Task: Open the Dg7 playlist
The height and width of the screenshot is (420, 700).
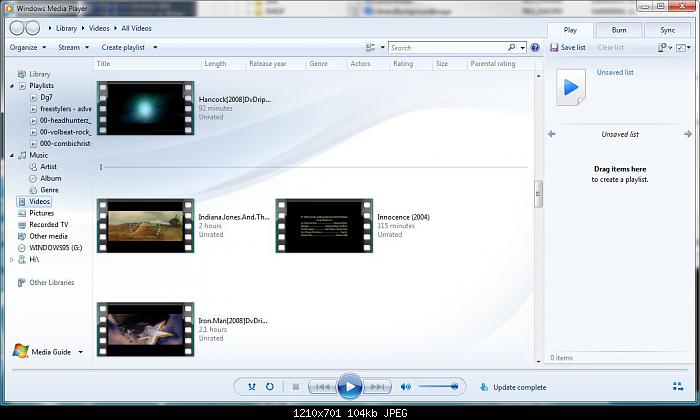Action: pos(46,97)
